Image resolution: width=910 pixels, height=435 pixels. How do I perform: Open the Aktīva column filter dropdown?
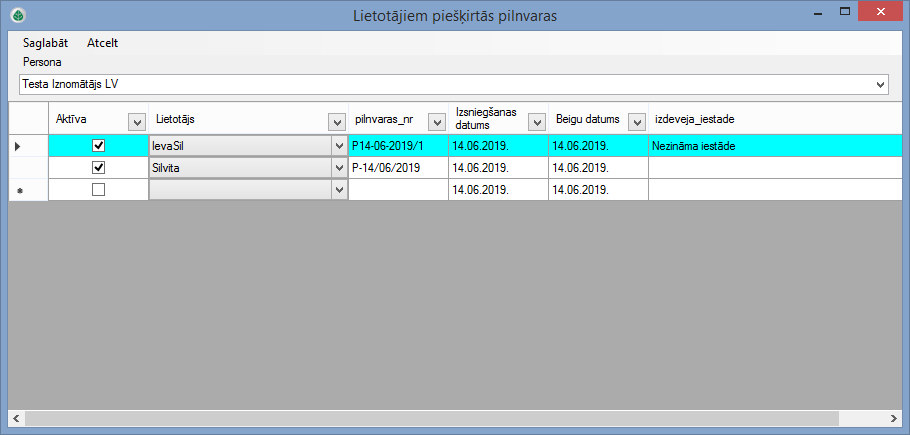(136, 122)
